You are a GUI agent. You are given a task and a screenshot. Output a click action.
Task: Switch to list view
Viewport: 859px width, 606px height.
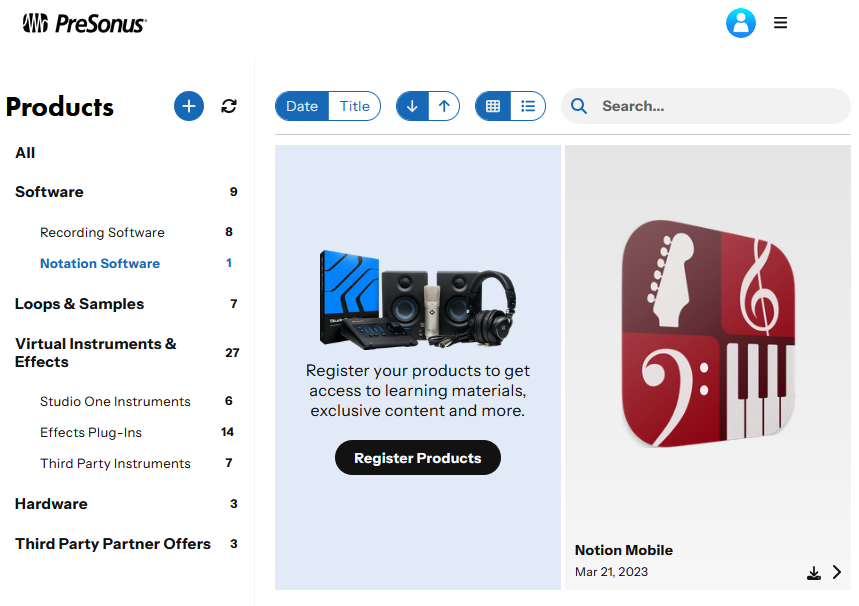(528, 106)
